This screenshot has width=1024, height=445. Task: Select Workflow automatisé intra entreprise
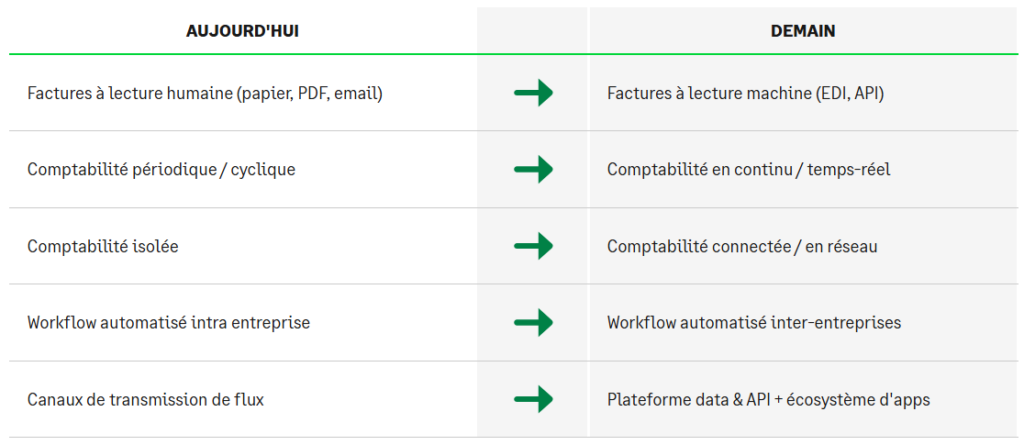click(x=169, y=323)
